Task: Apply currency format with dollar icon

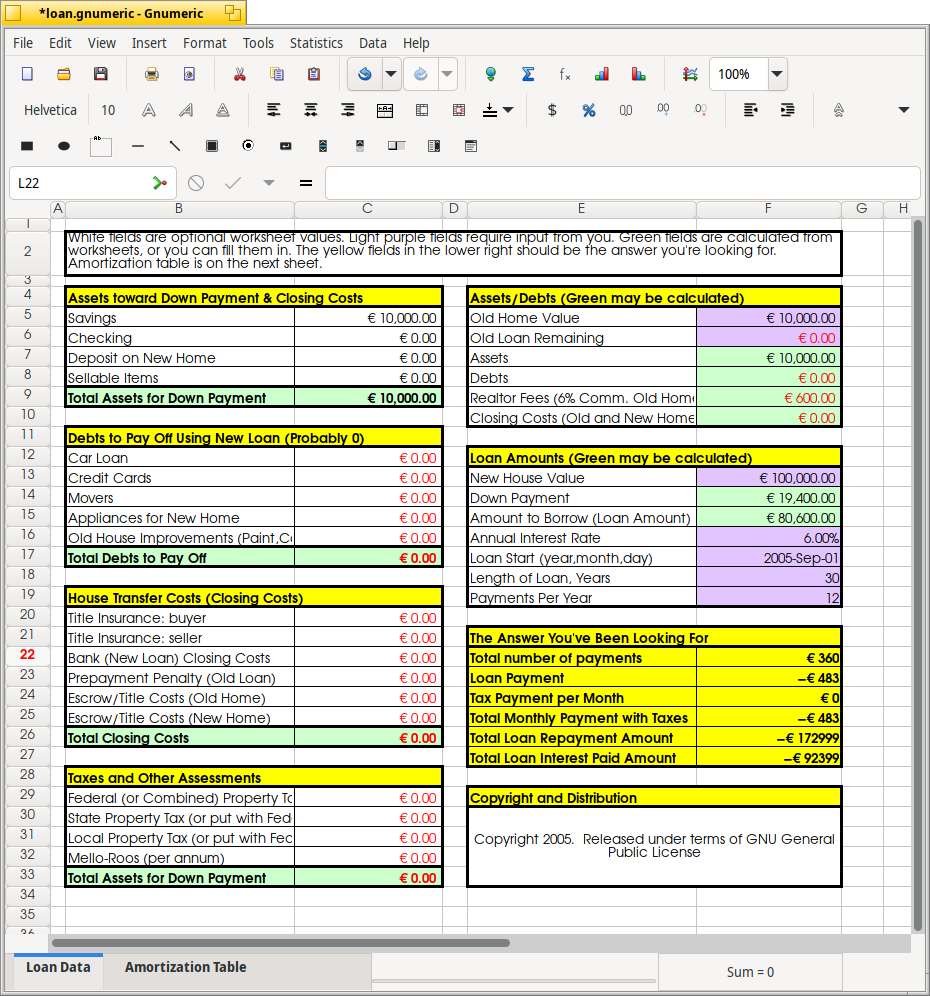Action: tap(552, 111)
